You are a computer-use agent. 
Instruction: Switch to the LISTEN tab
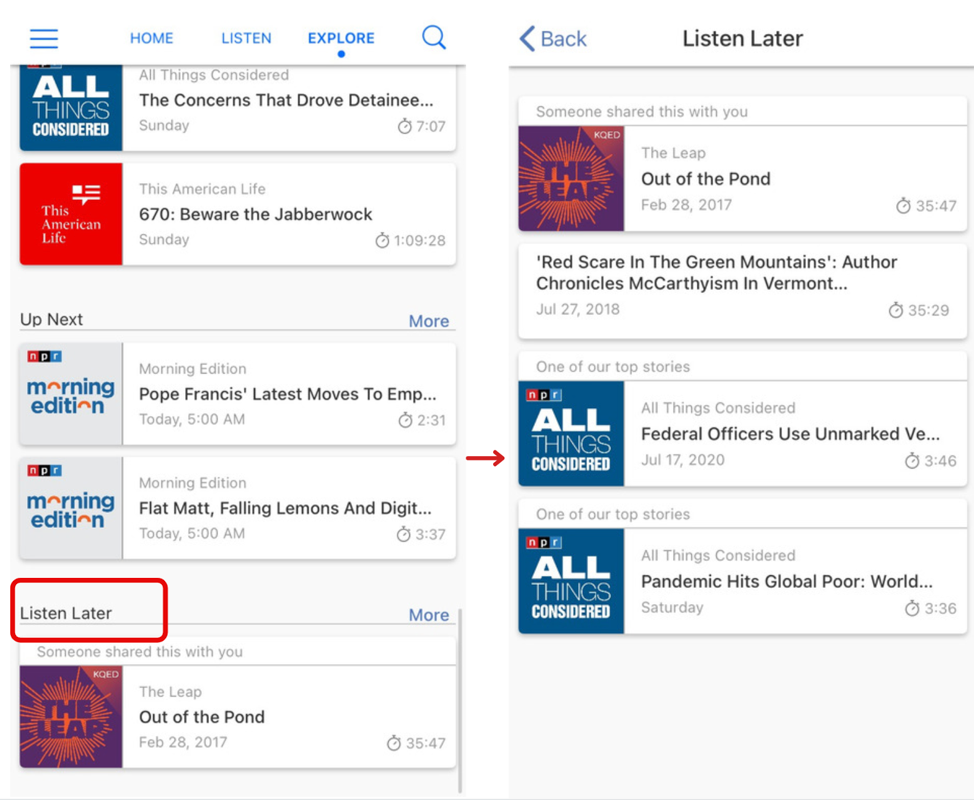coord(247,39)
